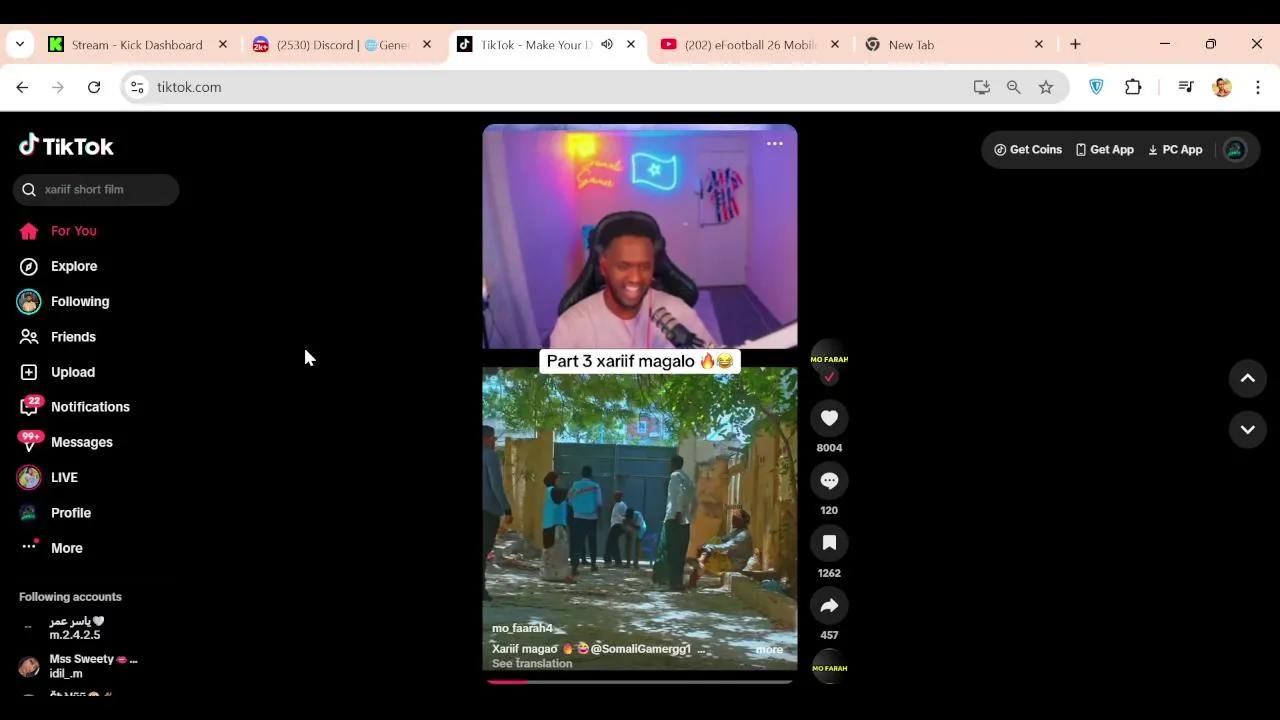Click the @SomaliGamergg1 mention

point(640,649)
